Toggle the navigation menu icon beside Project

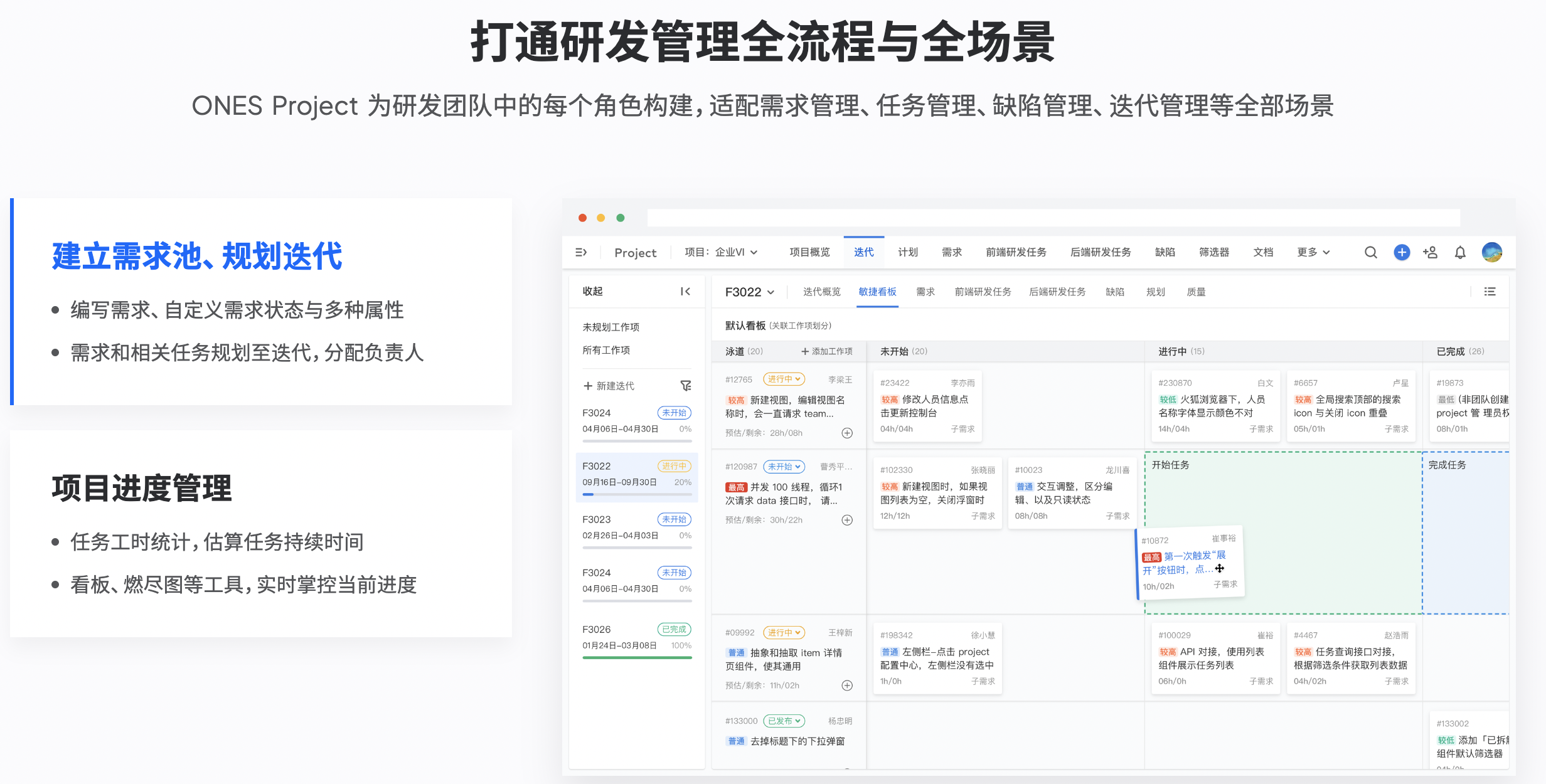(x=581, y=252)
